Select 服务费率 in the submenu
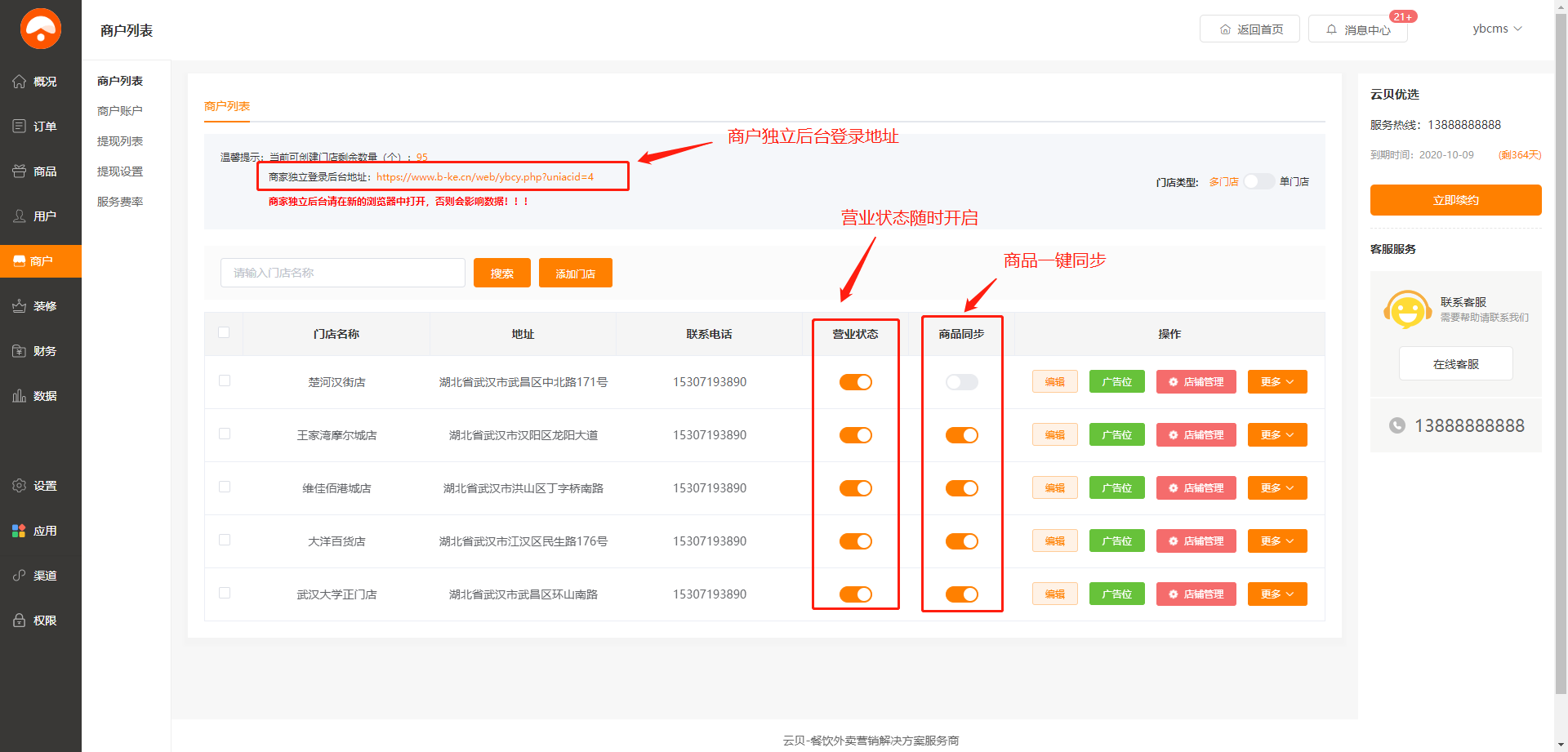This screenshot has width=1568, height=752. 120,202
